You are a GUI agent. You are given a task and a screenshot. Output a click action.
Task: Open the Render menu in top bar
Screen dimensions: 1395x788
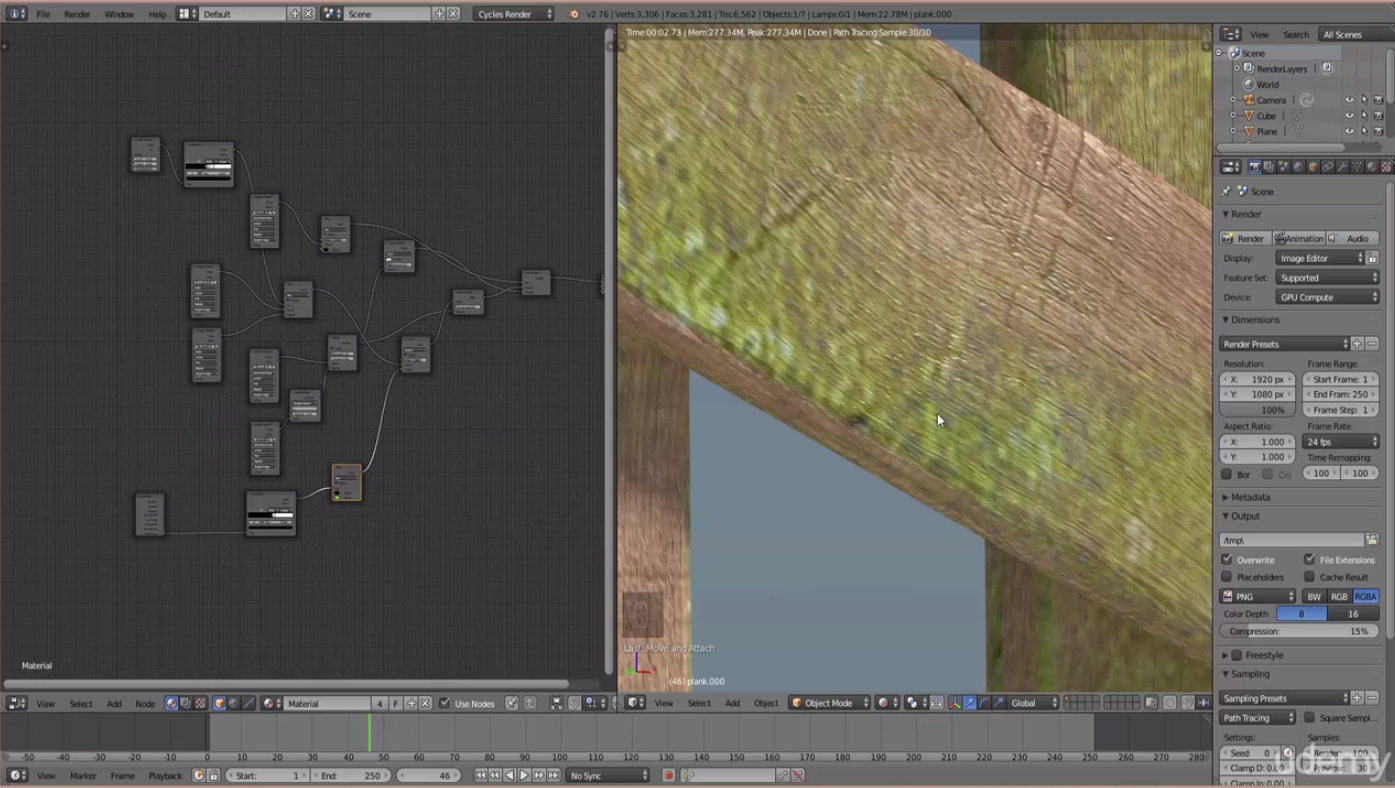click(77, 14)
